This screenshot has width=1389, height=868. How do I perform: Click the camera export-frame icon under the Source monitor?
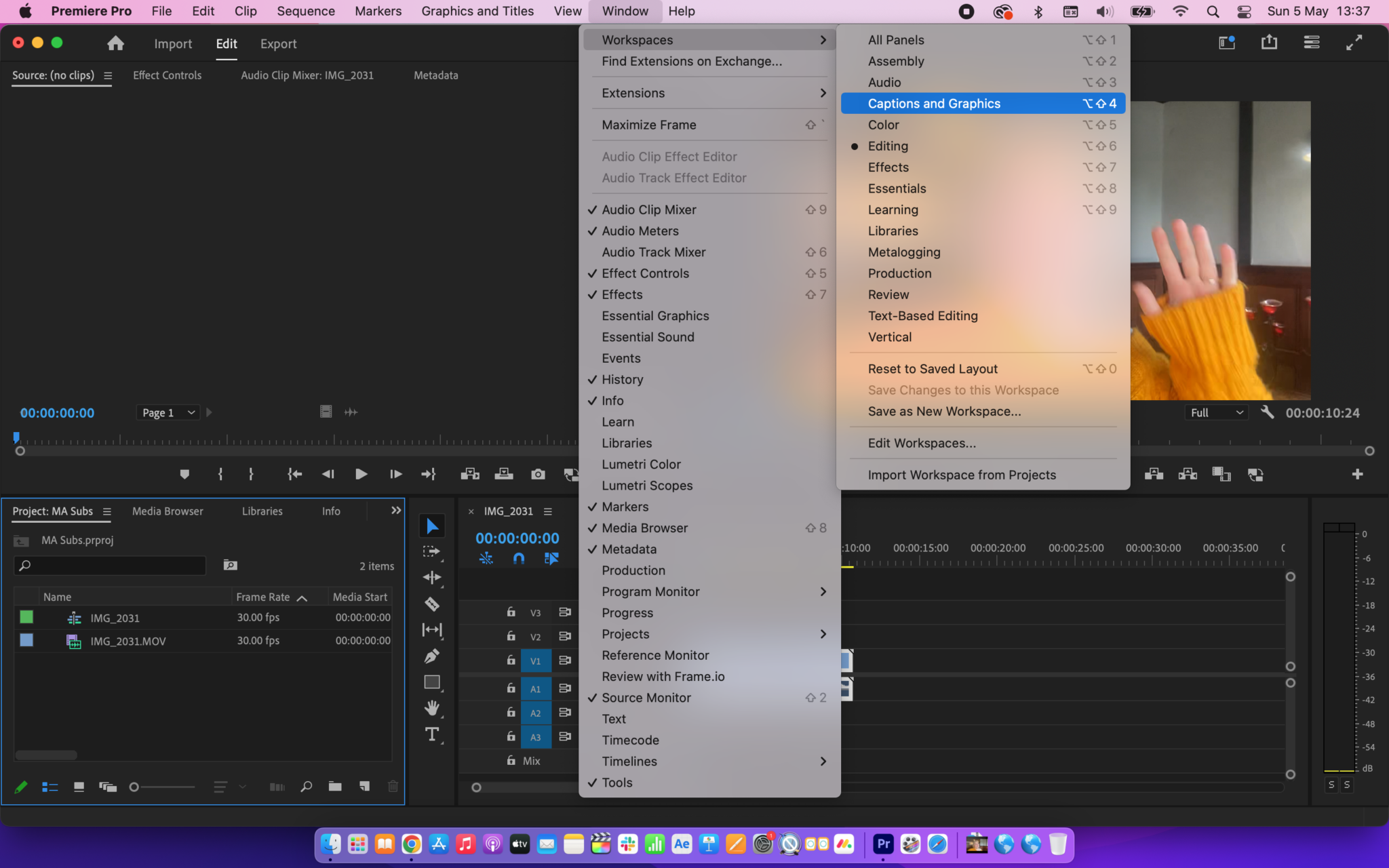pos(538,474)
